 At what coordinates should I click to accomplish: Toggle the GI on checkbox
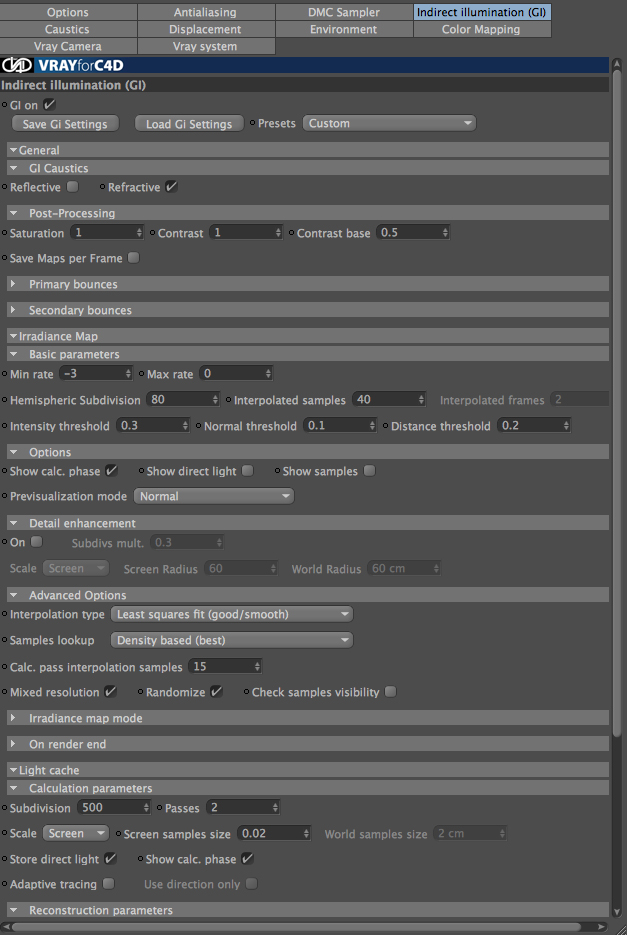[50, 105]
